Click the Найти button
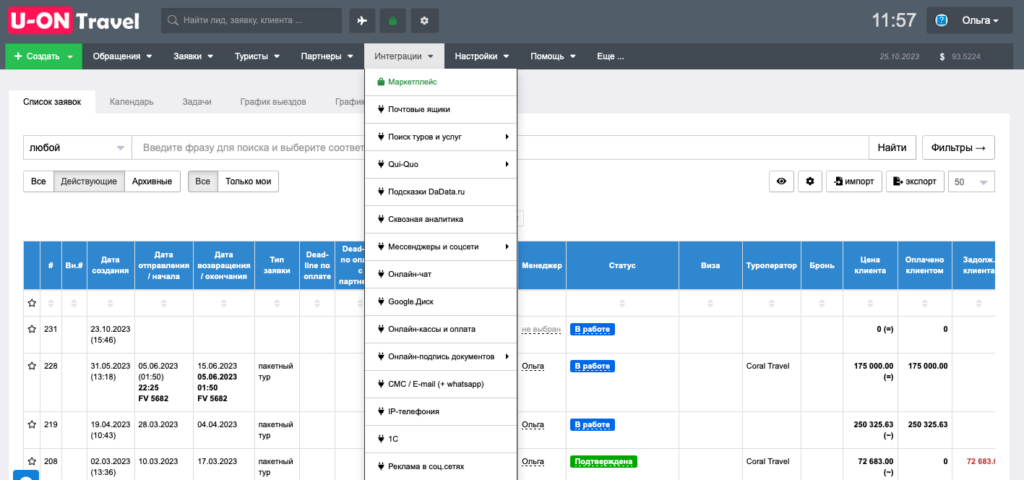 pyautogui.click(x=892, y=148)
